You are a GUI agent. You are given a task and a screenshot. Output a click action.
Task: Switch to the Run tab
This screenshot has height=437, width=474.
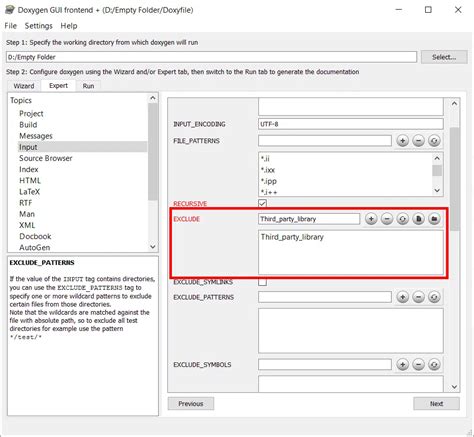pos(88,86)
